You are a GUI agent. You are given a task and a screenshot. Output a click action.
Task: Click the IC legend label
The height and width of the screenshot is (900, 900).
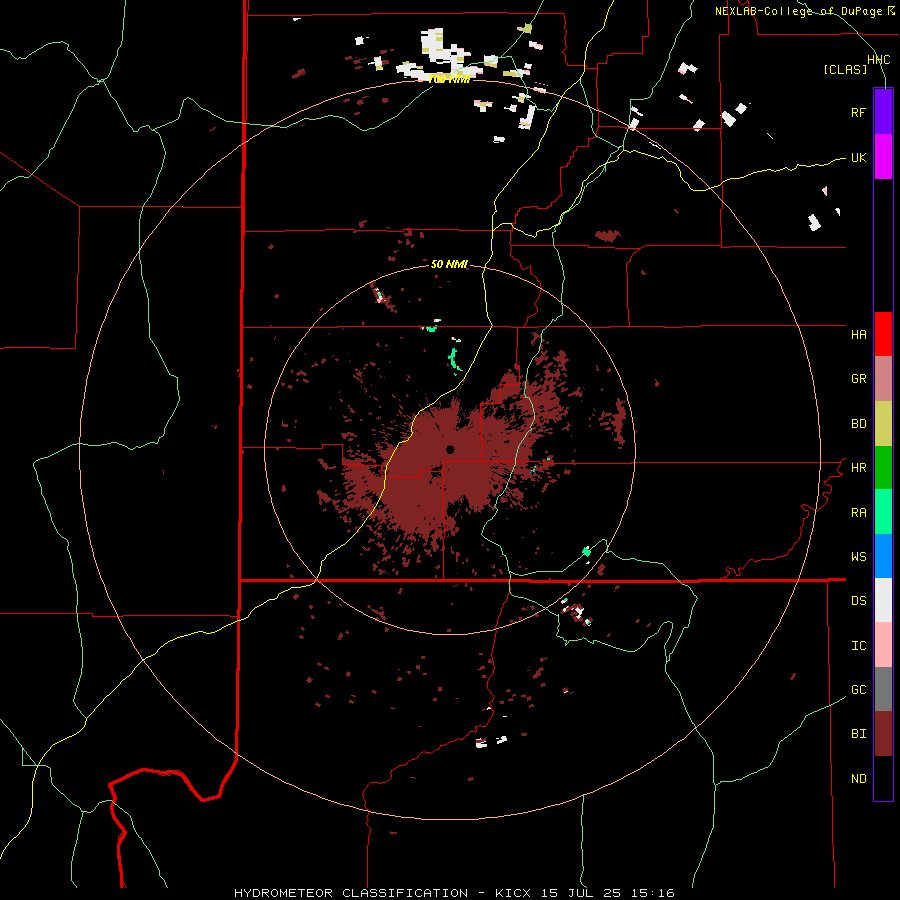coord(858,646)
